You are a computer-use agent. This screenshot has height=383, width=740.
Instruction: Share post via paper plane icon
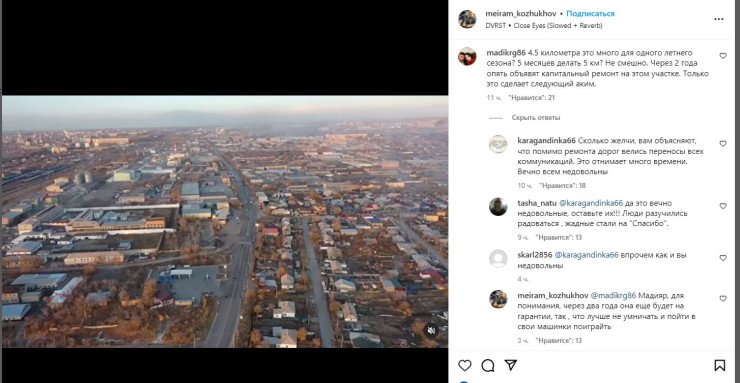[510, 365]
